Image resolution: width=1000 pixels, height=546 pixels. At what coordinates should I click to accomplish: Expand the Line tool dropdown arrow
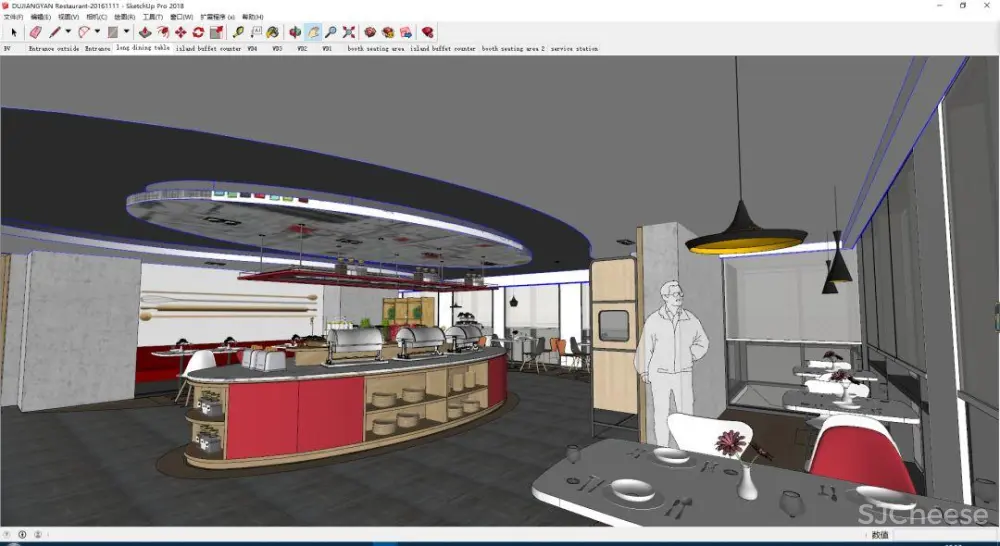(68, 33)
